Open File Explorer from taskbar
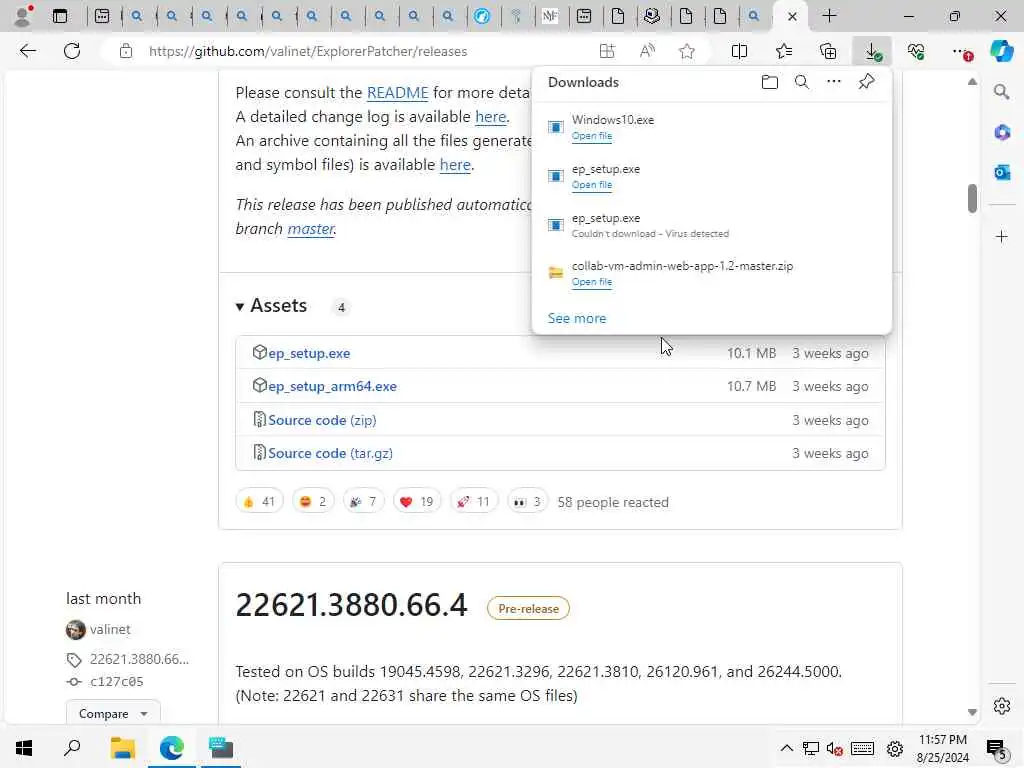Viewport: 1024px width, 768px height. tap(122, 748)
